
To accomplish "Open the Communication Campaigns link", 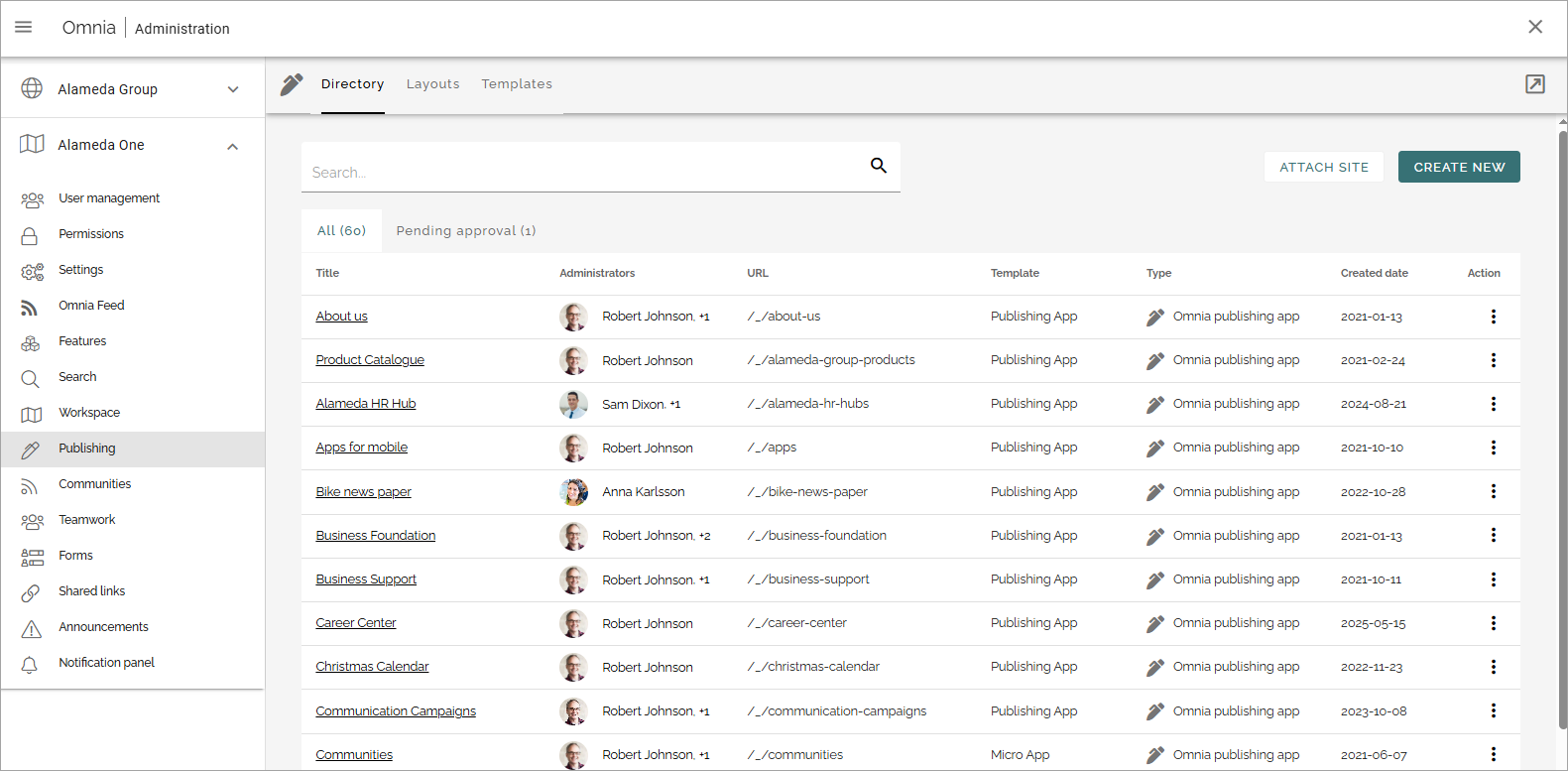I will point(396,711).
